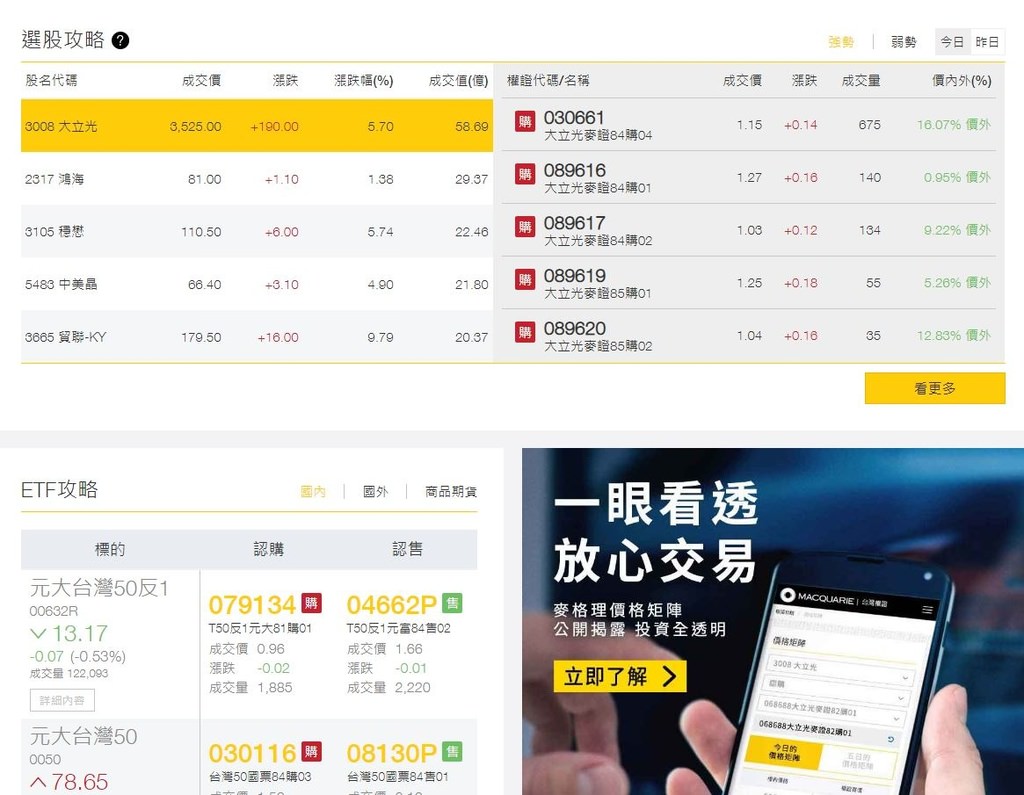
Task: Open put warrant 08130P
Action: click(391, 753)
